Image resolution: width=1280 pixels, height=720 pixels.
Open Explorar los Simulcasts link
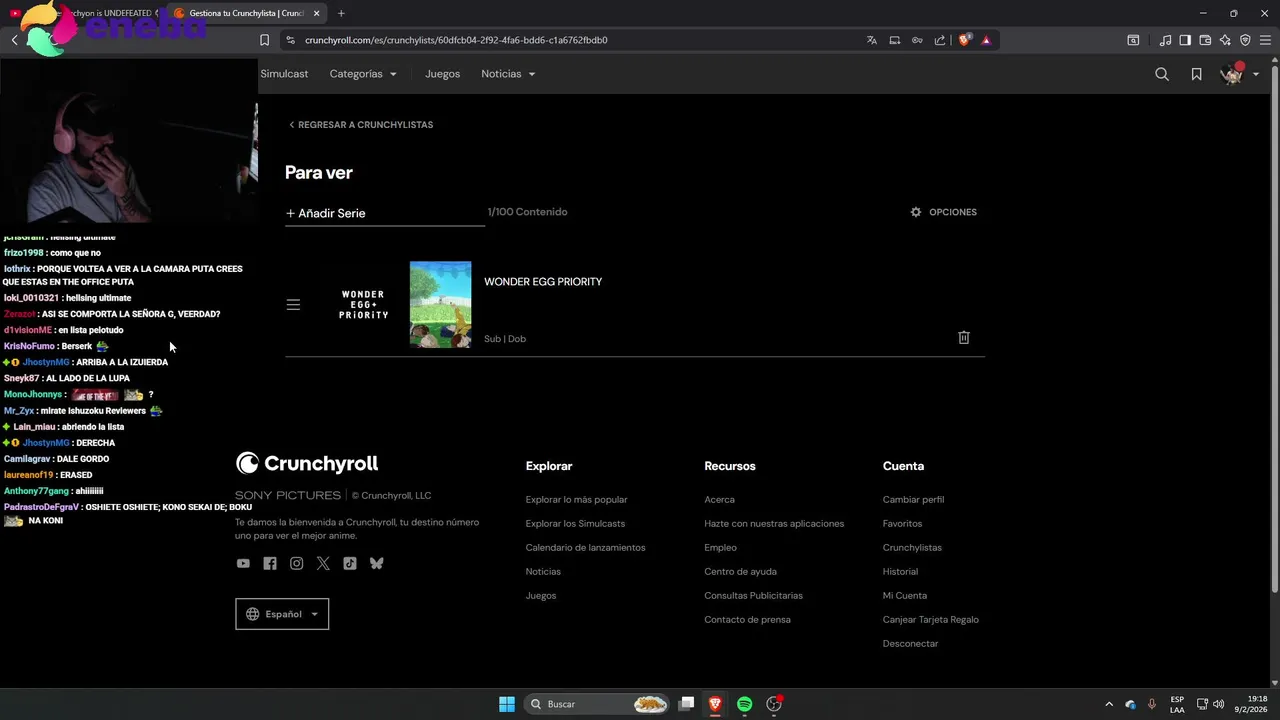click(575, 524)
